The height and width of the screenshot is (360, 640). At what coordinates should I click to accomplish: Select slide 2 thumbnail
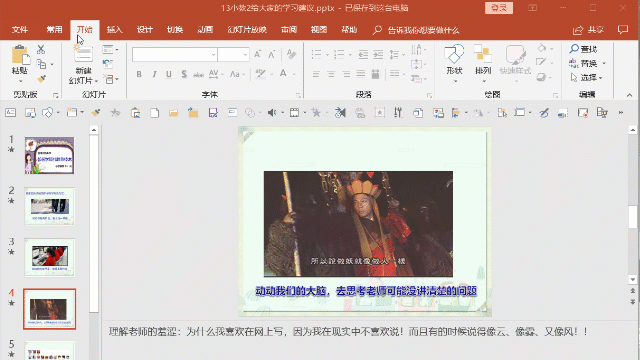(49, 206)
